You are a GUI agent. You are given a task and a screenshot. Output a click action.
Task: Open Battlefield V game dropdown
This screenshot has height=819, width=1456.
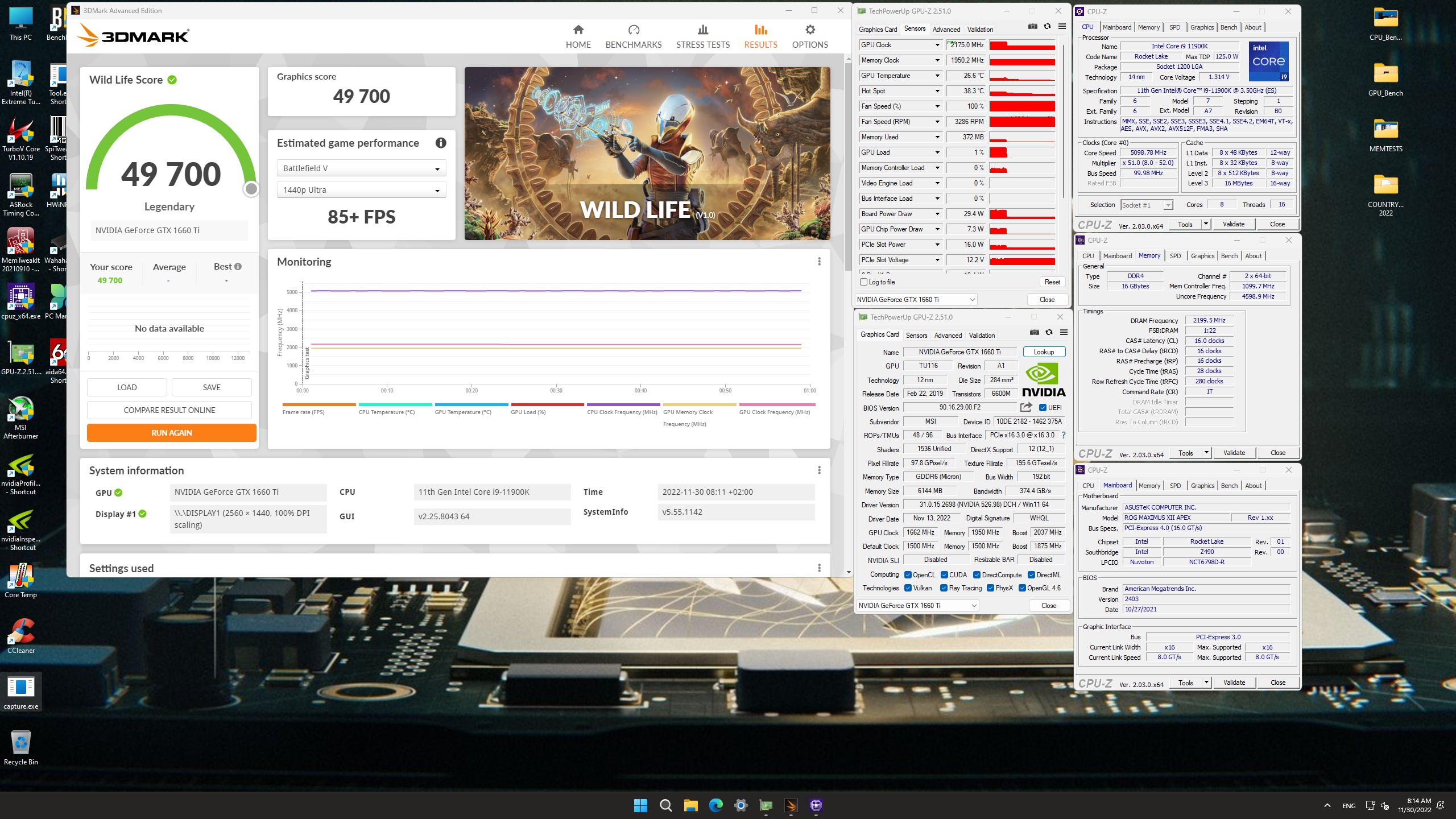tap(362, 168)
